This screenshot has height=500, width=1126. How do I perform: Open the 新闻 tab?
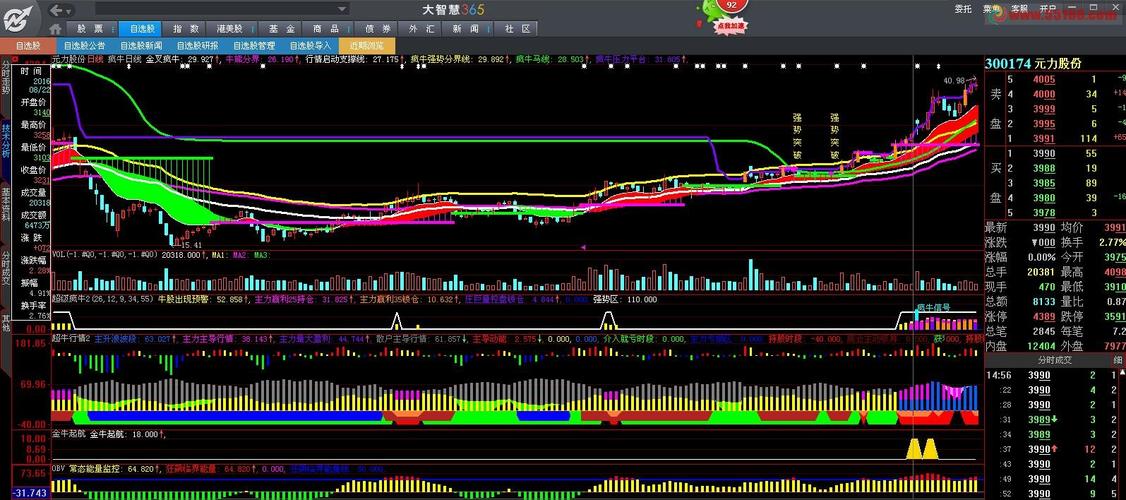(465, 29)
